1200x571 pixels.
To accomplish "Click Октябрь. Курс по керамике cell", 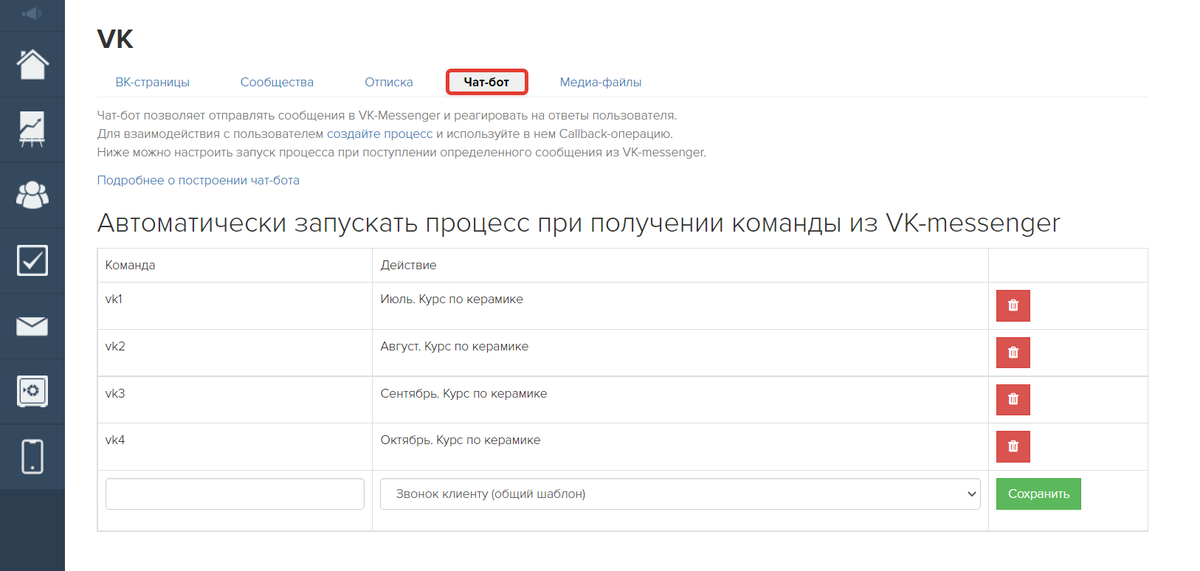I will 680,447.
